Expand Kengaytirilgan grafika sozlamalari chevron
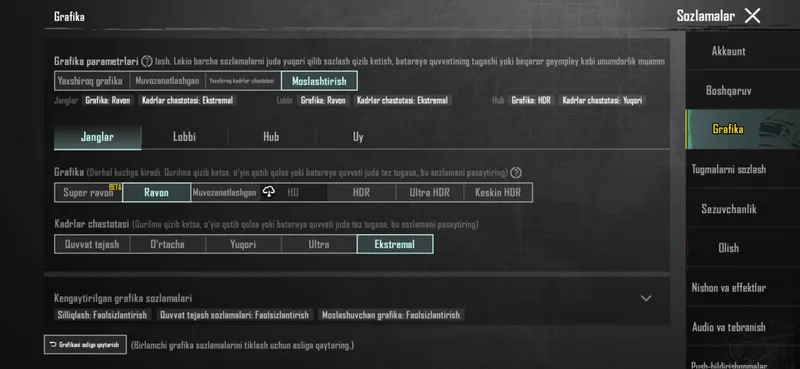 (646, 298)
